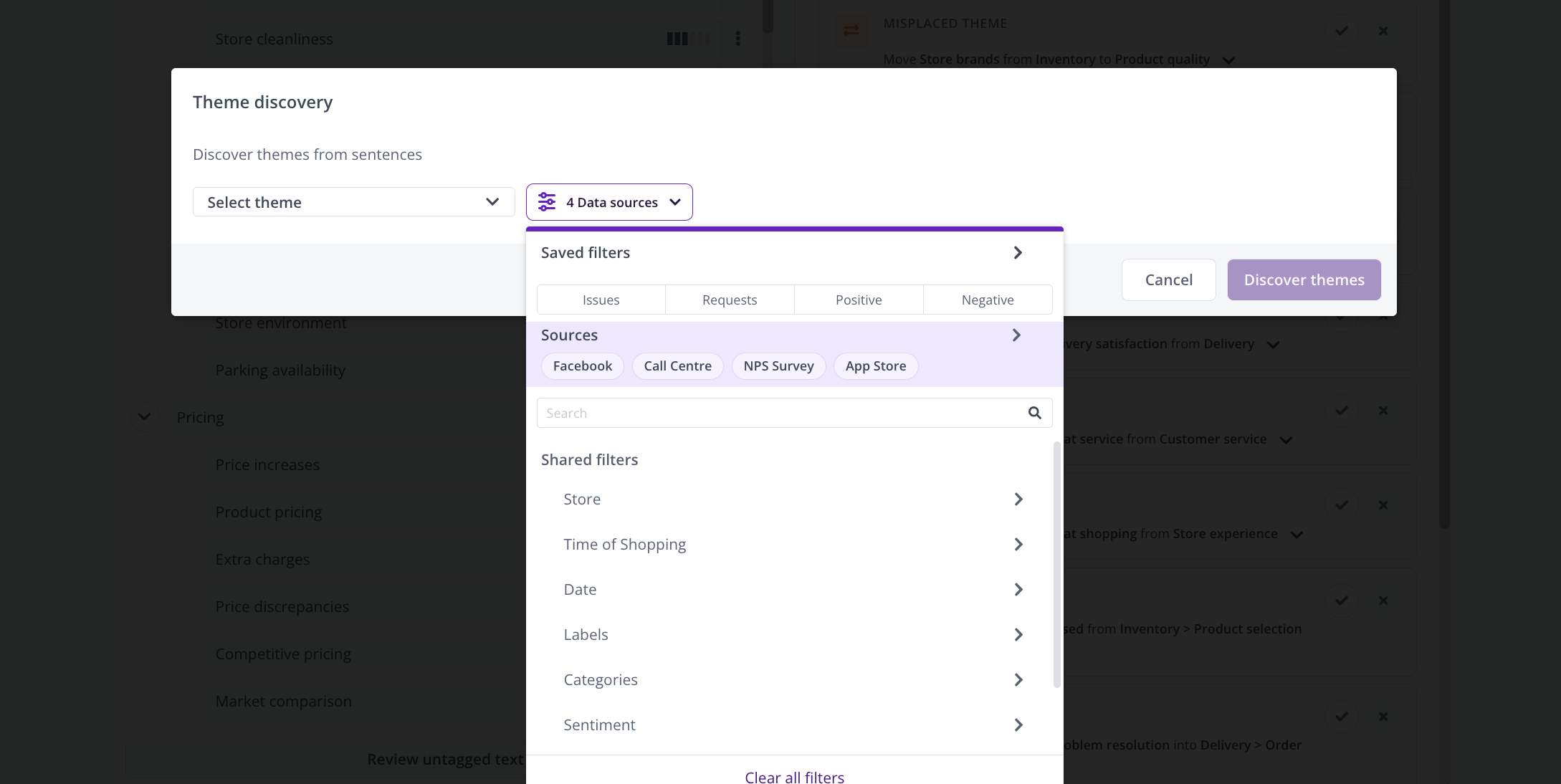
Task: Toggle the Negative filter
Action: coord(987,300)
